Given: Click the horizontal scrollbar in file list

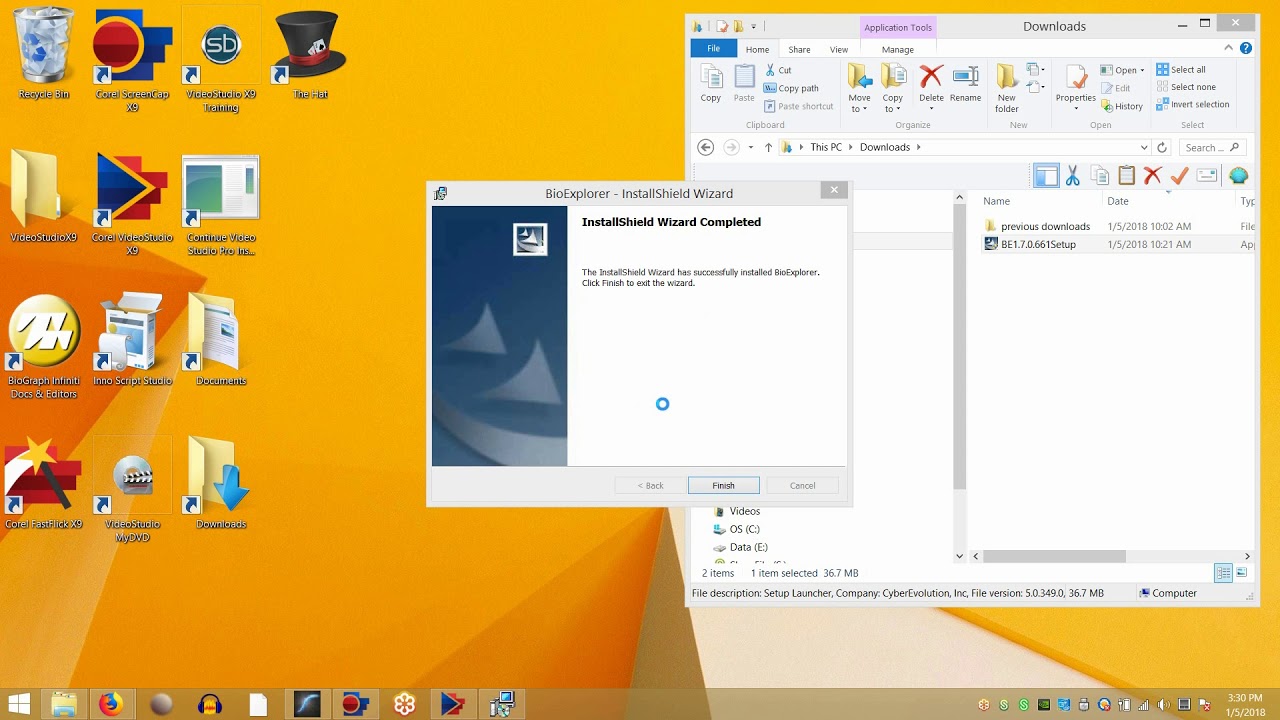Looking at the screenshot, I should pos(1057,556).
